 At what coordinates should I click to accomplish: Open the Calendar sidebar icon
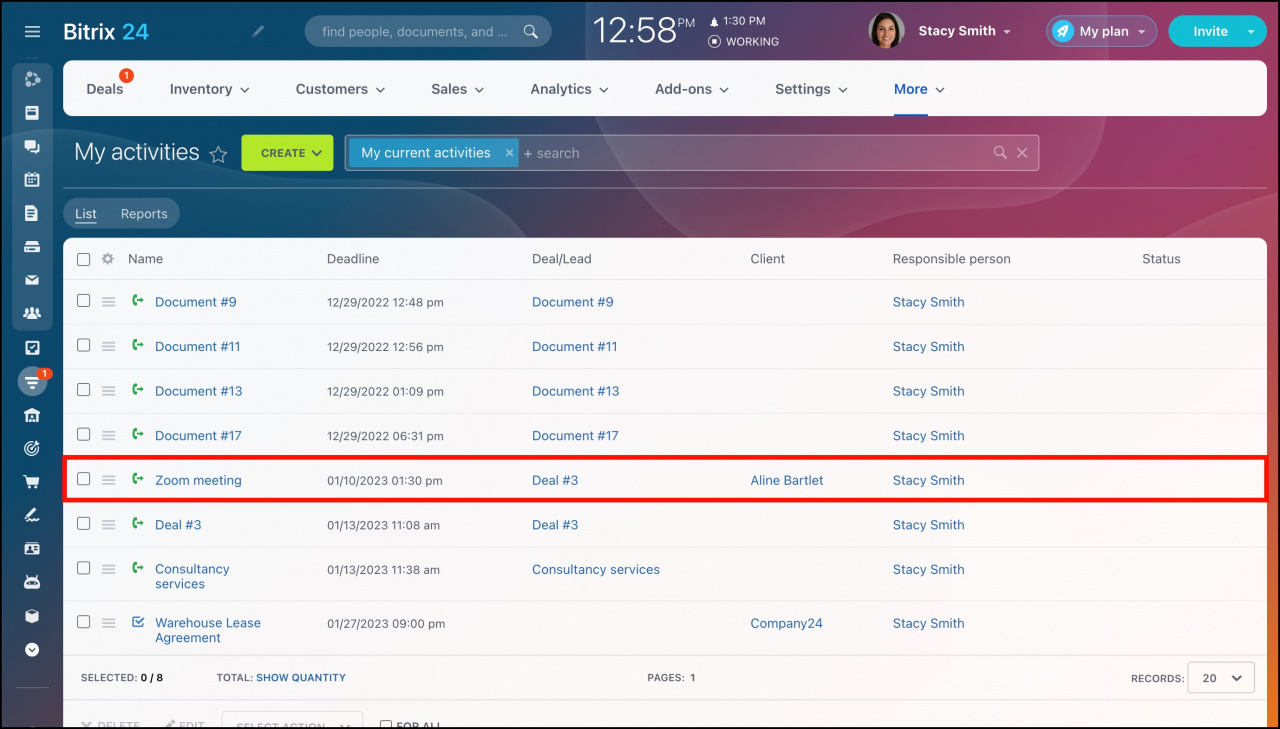tap(32, 180)
